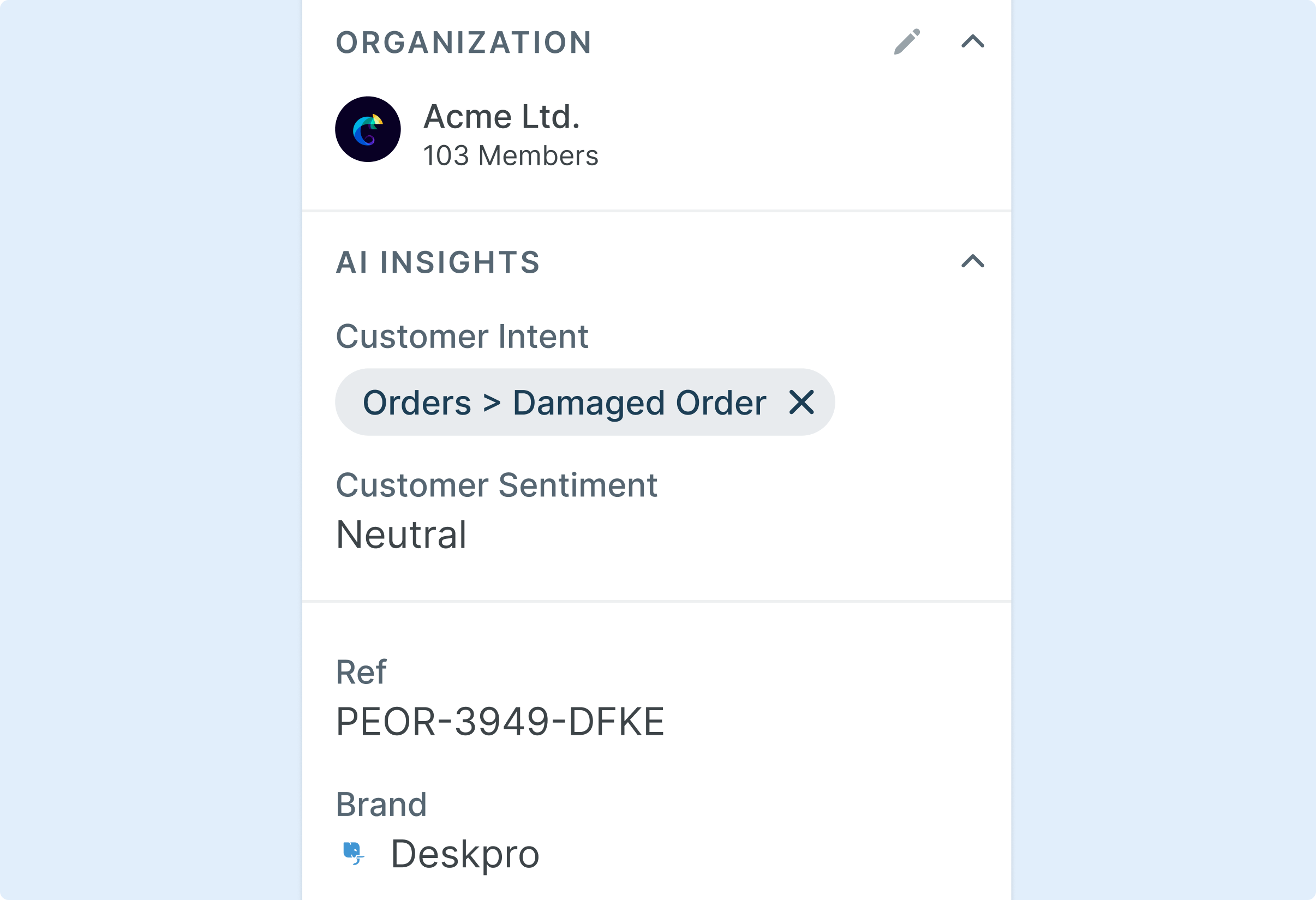Remove the Orders > Damaged Order intent chip

[x=801, y=403]
